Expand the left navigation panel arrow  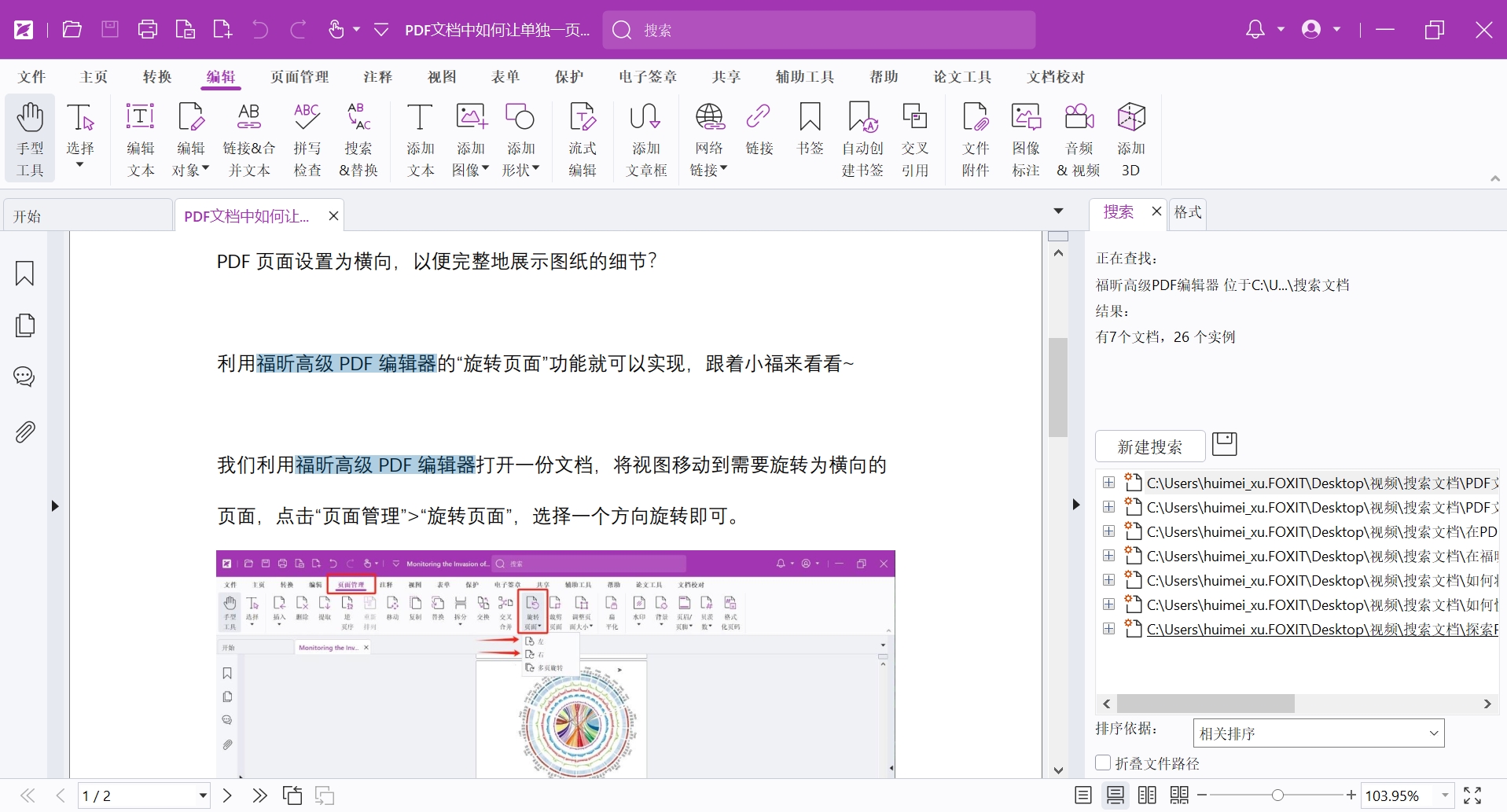tap(55, 505)
